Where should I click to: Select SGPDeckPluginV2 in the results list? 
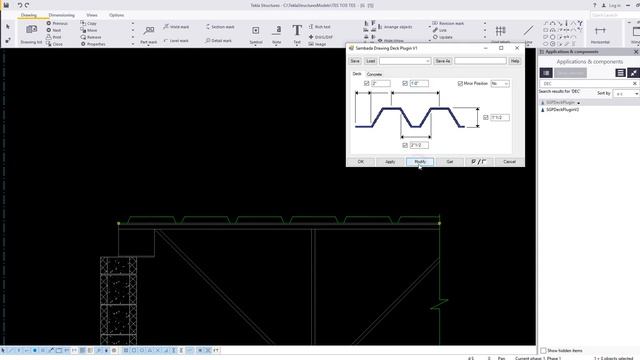(562, 110)
